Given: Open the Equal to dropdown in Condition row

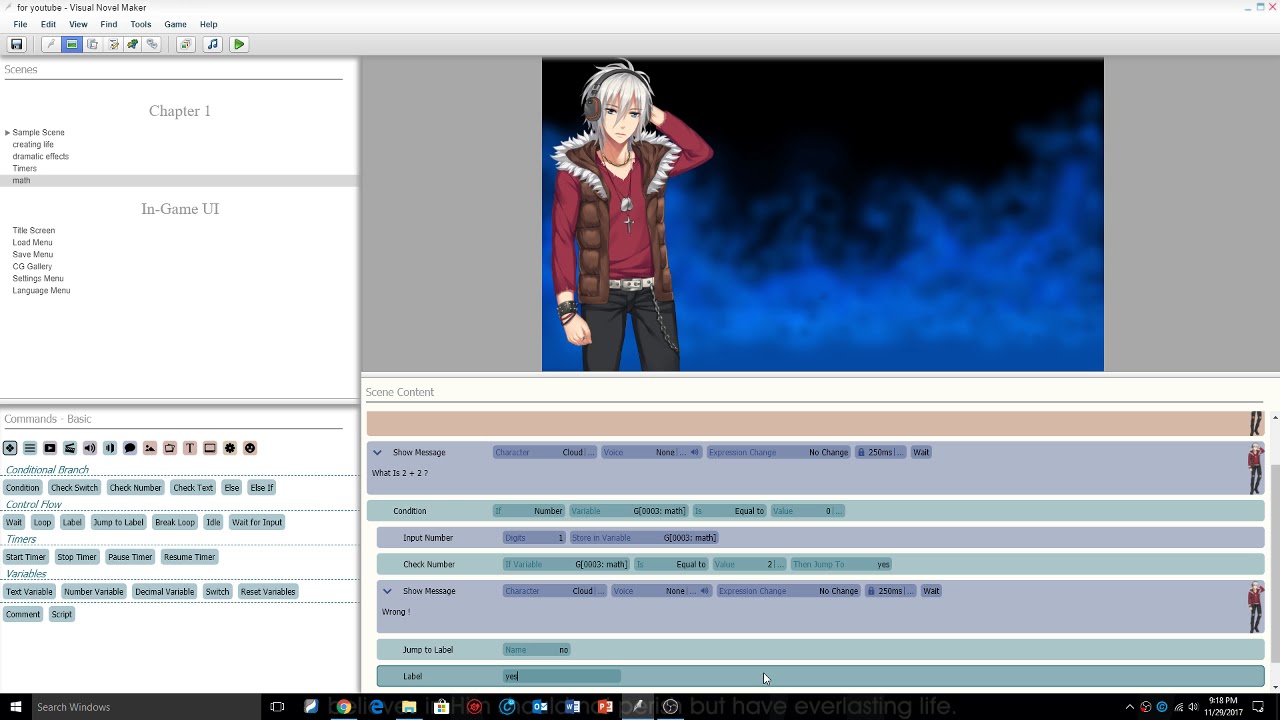Looking at the screenshot, I should pos(730,511).
